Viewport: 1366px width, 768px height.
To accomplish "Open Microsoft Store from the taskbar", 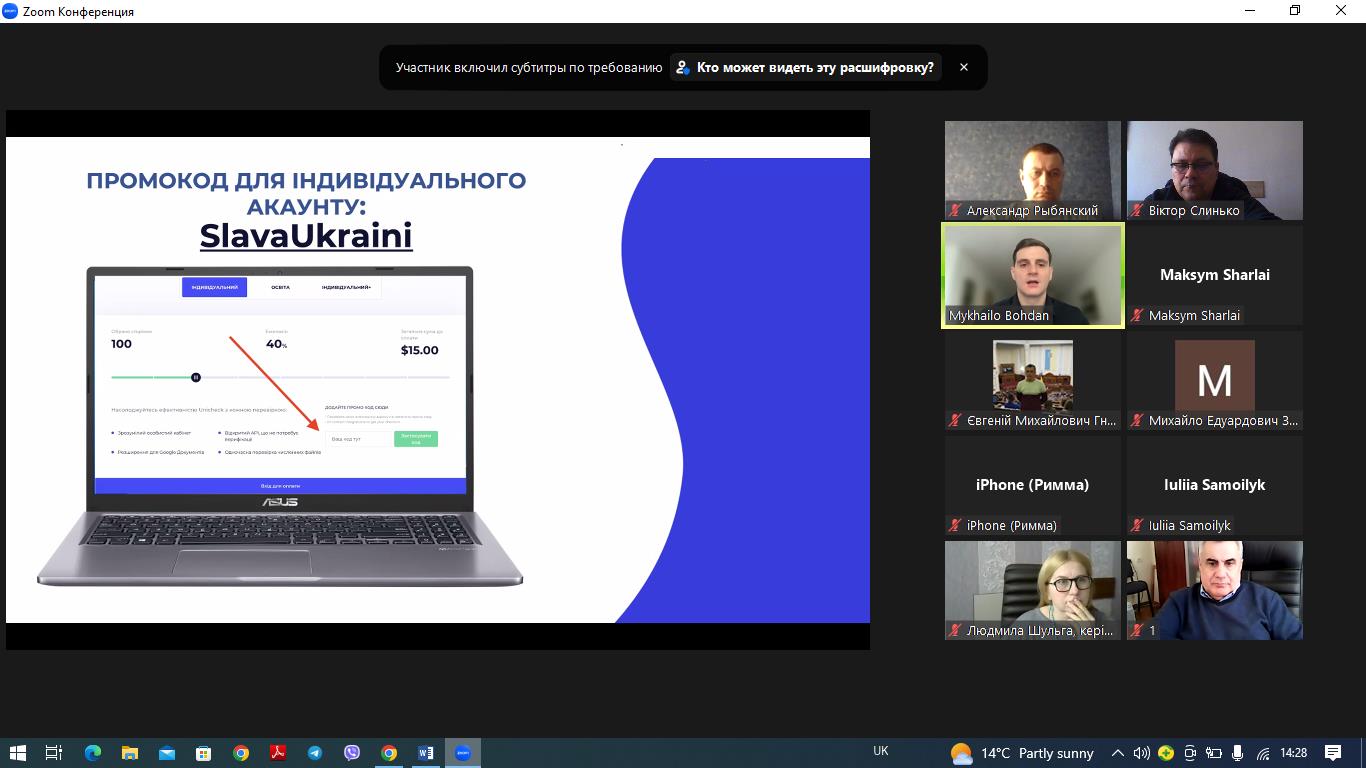I will 203,753.
